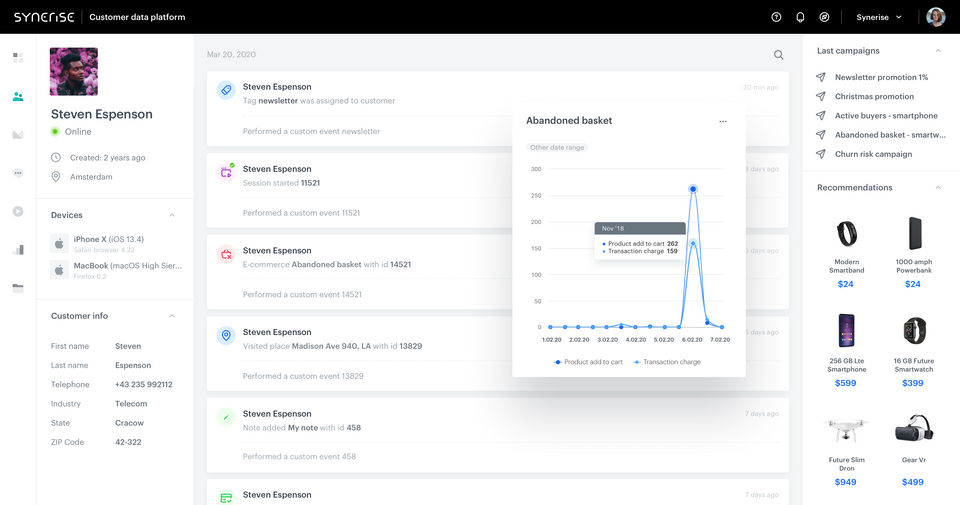Collapse the Last campaigns section
960x505 pixels.
click(938, 51)
